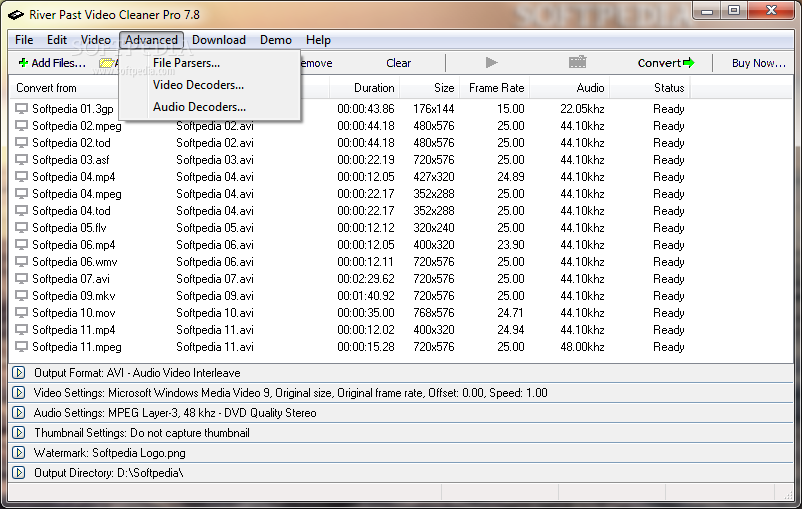Click the monitor icon for Softpedia 04.mp4

coord(21,177)
